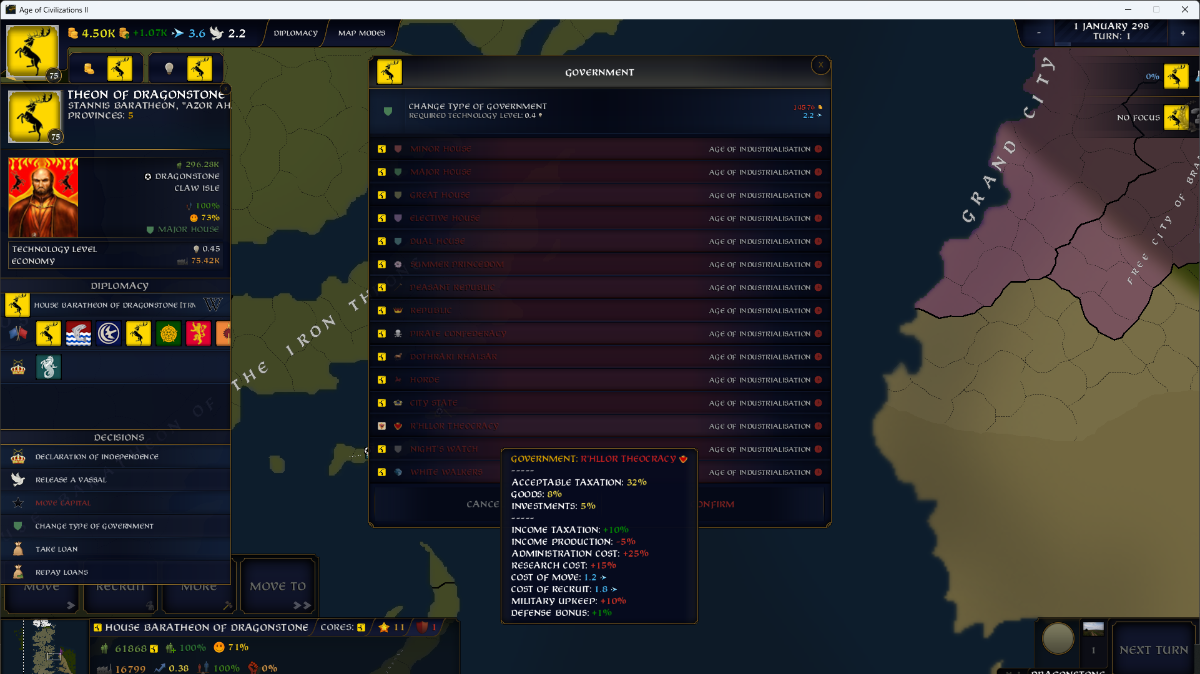The width and height of the screenshot is (1200, 674).
Task: Choose Pirate Confederacy government type
Action: [x=600, y=333]
